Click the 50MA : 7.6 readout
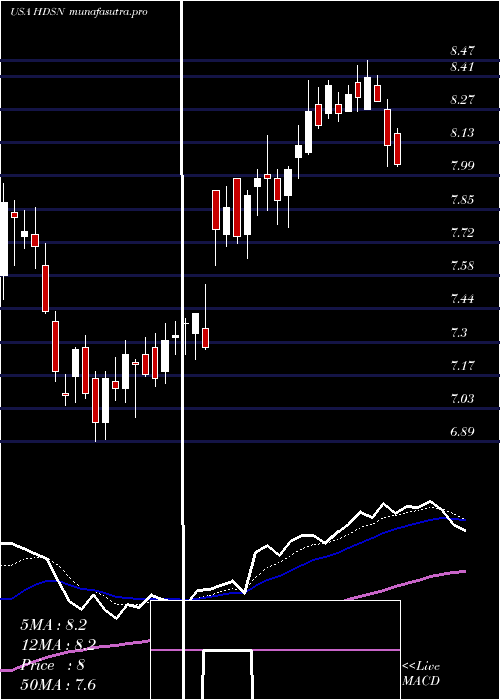 (58, 685)
